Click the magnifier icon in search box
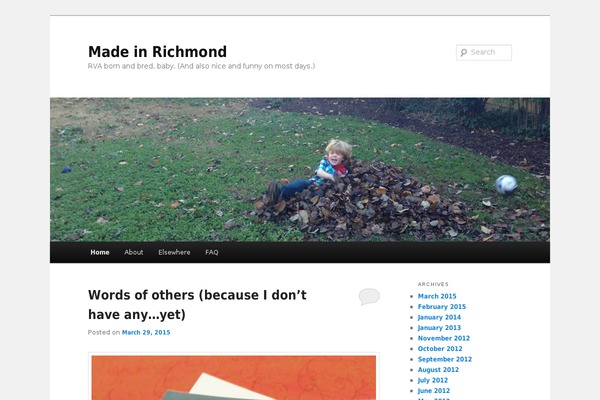600x400 pixels. pos(464,52)
